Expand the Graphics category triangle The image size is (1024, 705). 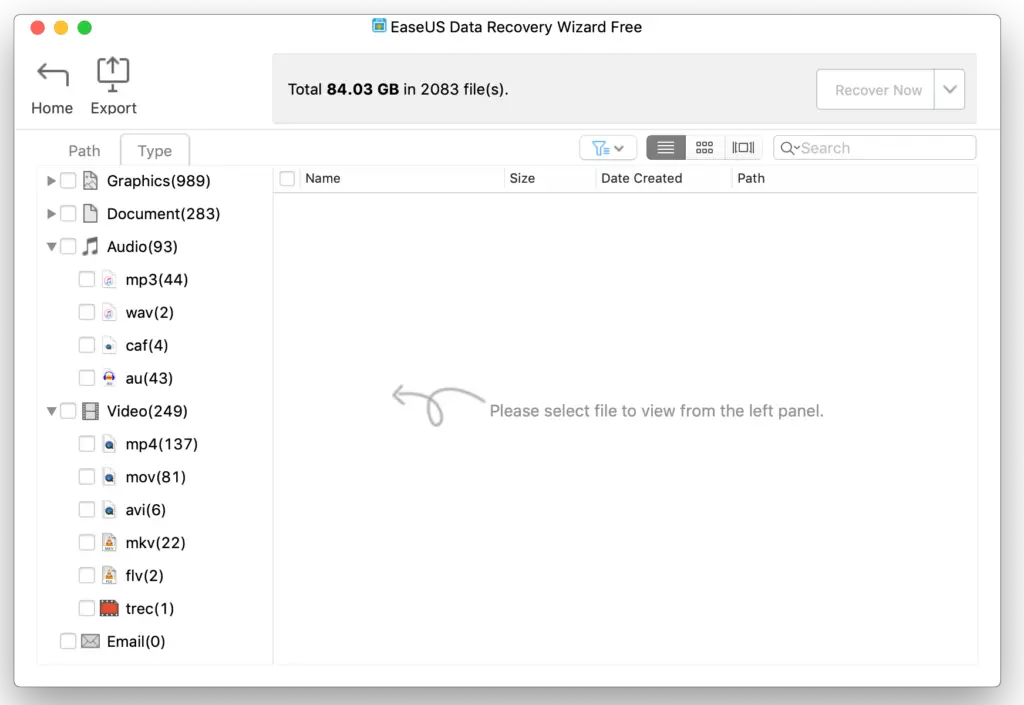point(51,181)
